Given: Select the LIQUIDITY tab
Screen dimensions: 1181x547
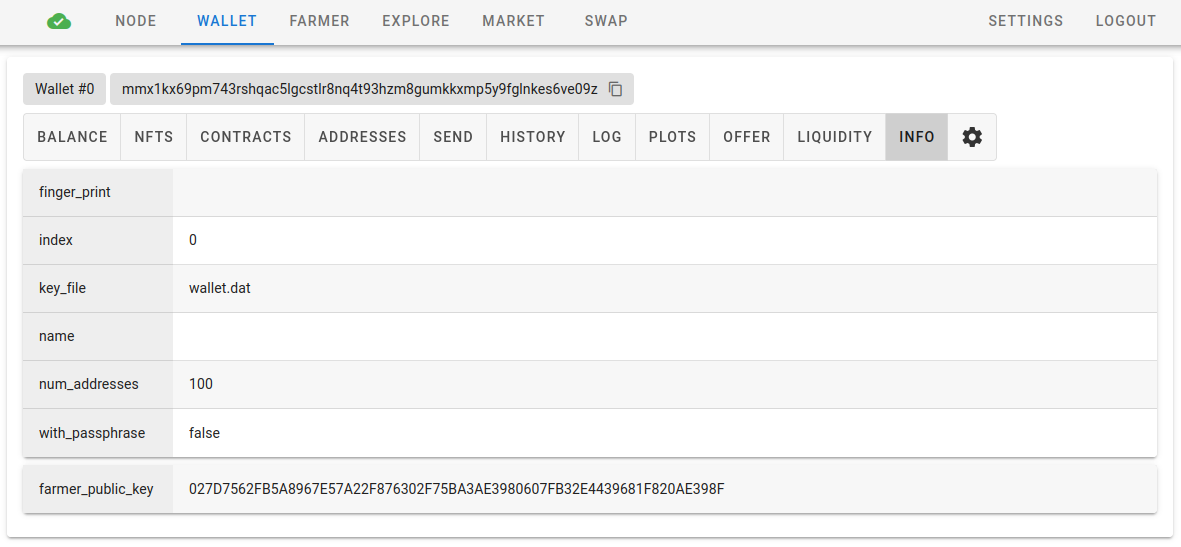Looking at the screenshot, I should pos(835,137).
